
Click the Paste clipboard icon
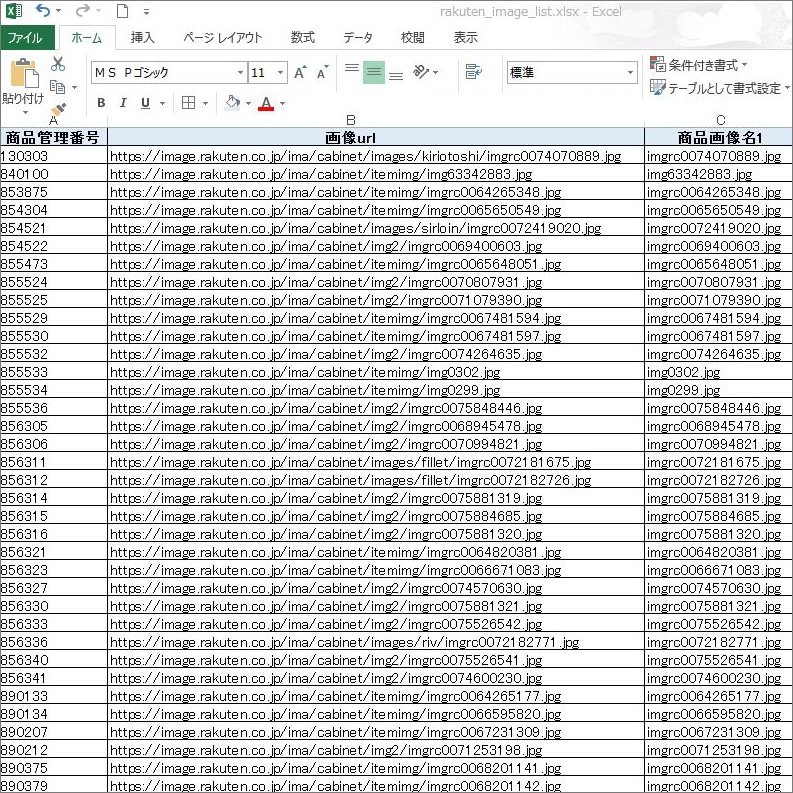click(24, 73)
